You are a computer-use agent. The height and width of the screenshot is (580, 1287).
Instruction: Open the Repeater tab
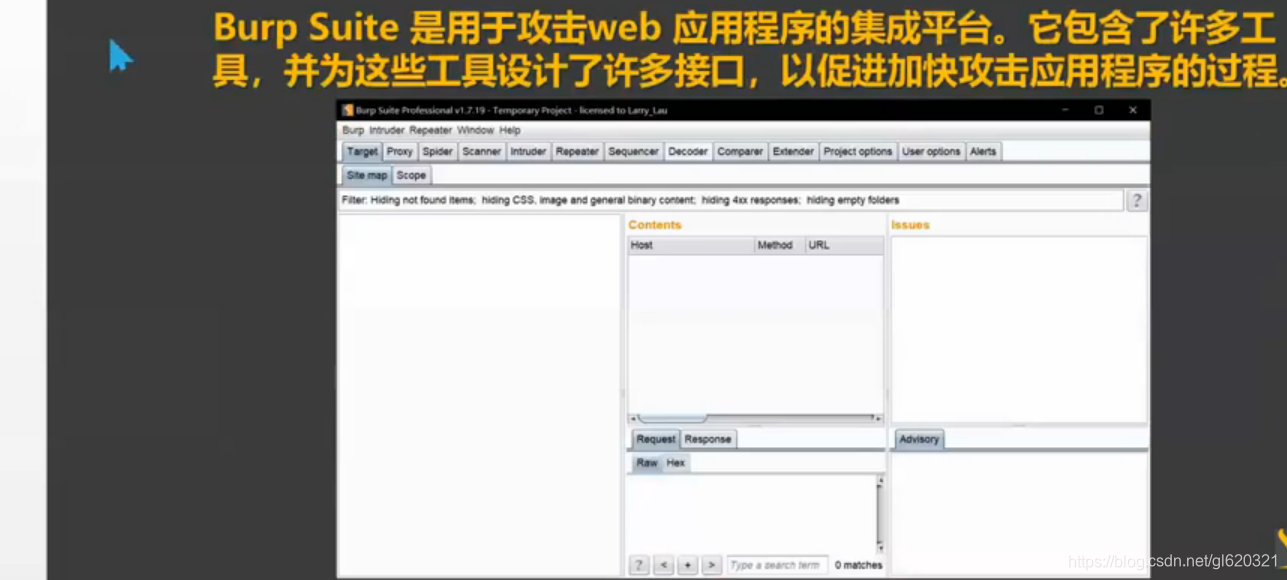(577, 152)
